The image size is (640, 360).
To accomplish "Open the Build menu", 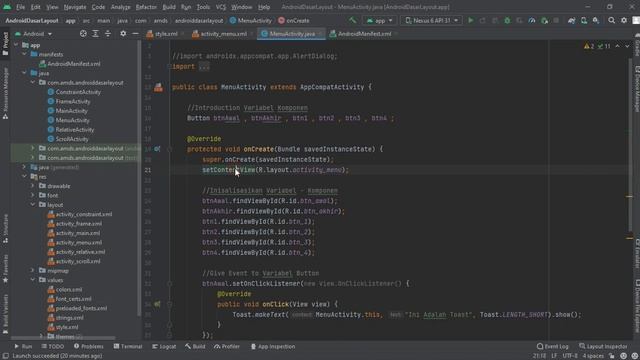I will pos(169,7).
